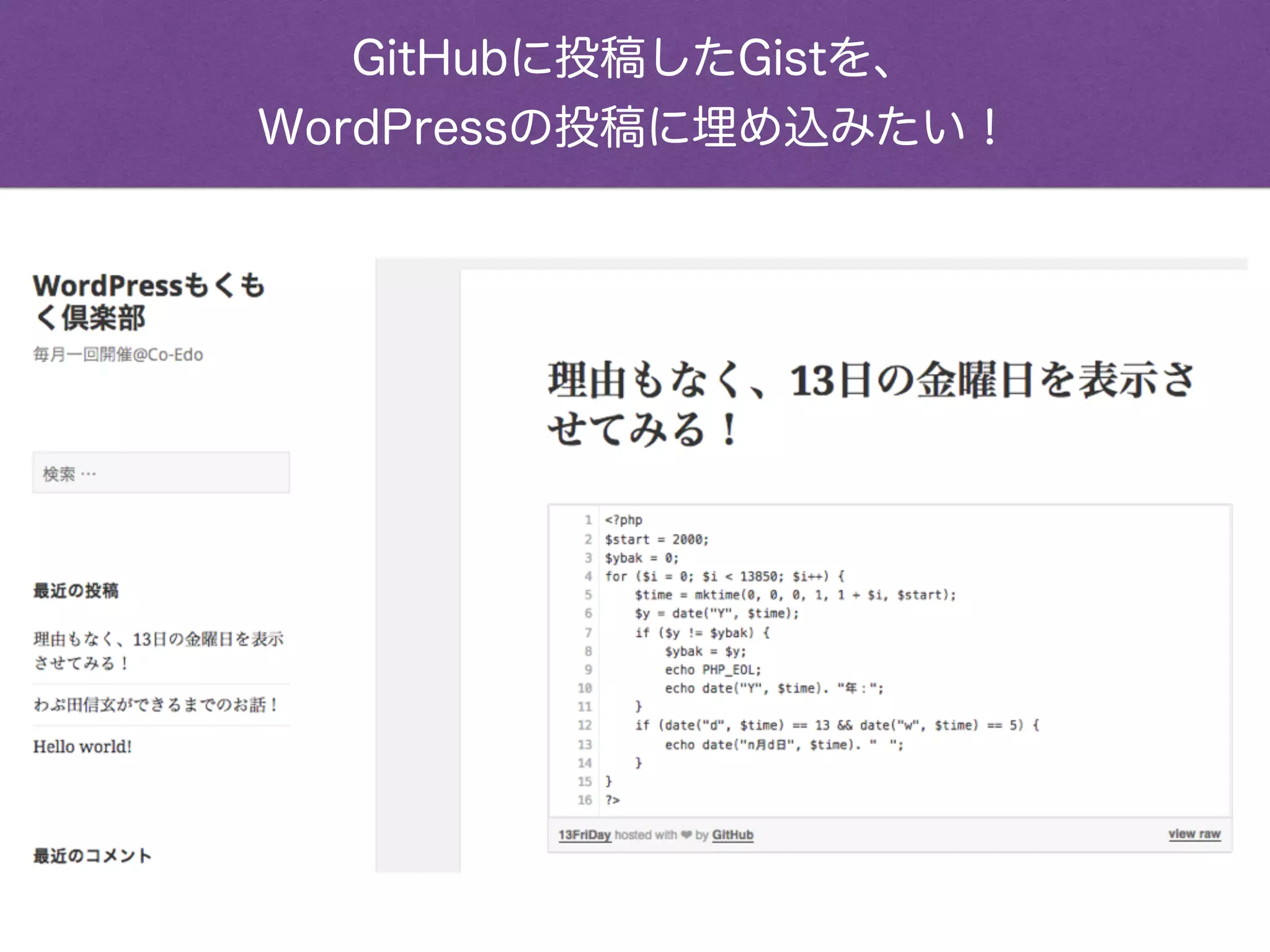Open the GitHub link in gist footer
Image resolution: width=1270 pixels, height=952 pixels.
pyautogui.click(x=732, y=835)
